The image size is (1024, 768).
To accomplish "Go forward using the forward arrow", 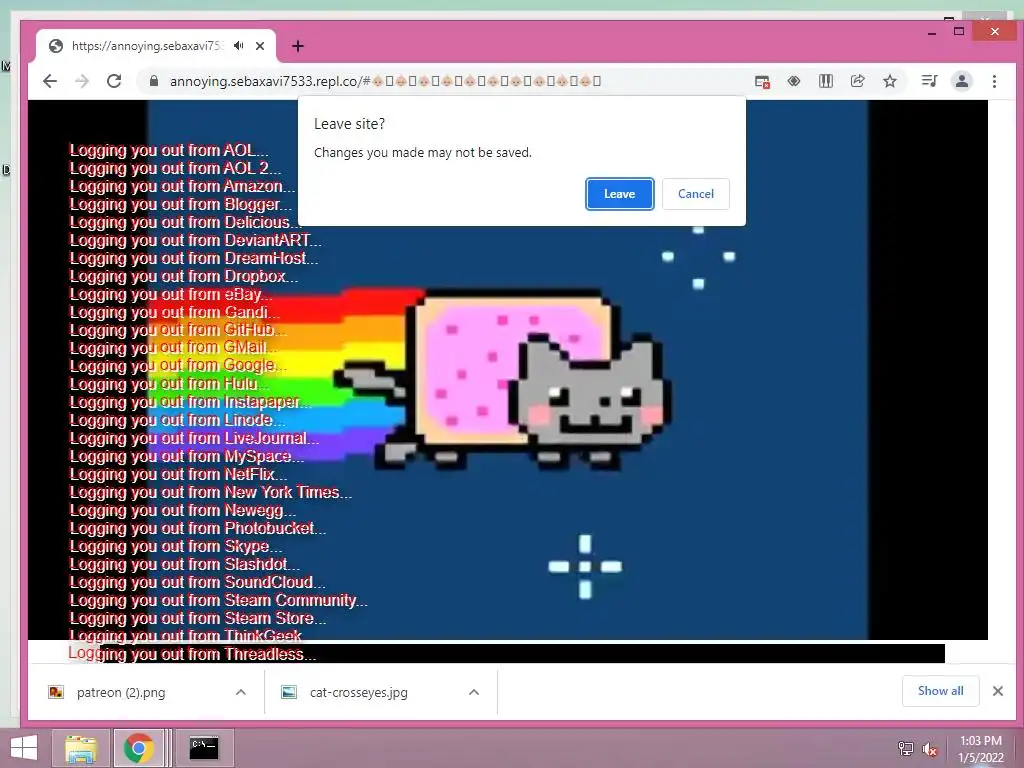I will point(82,81).
